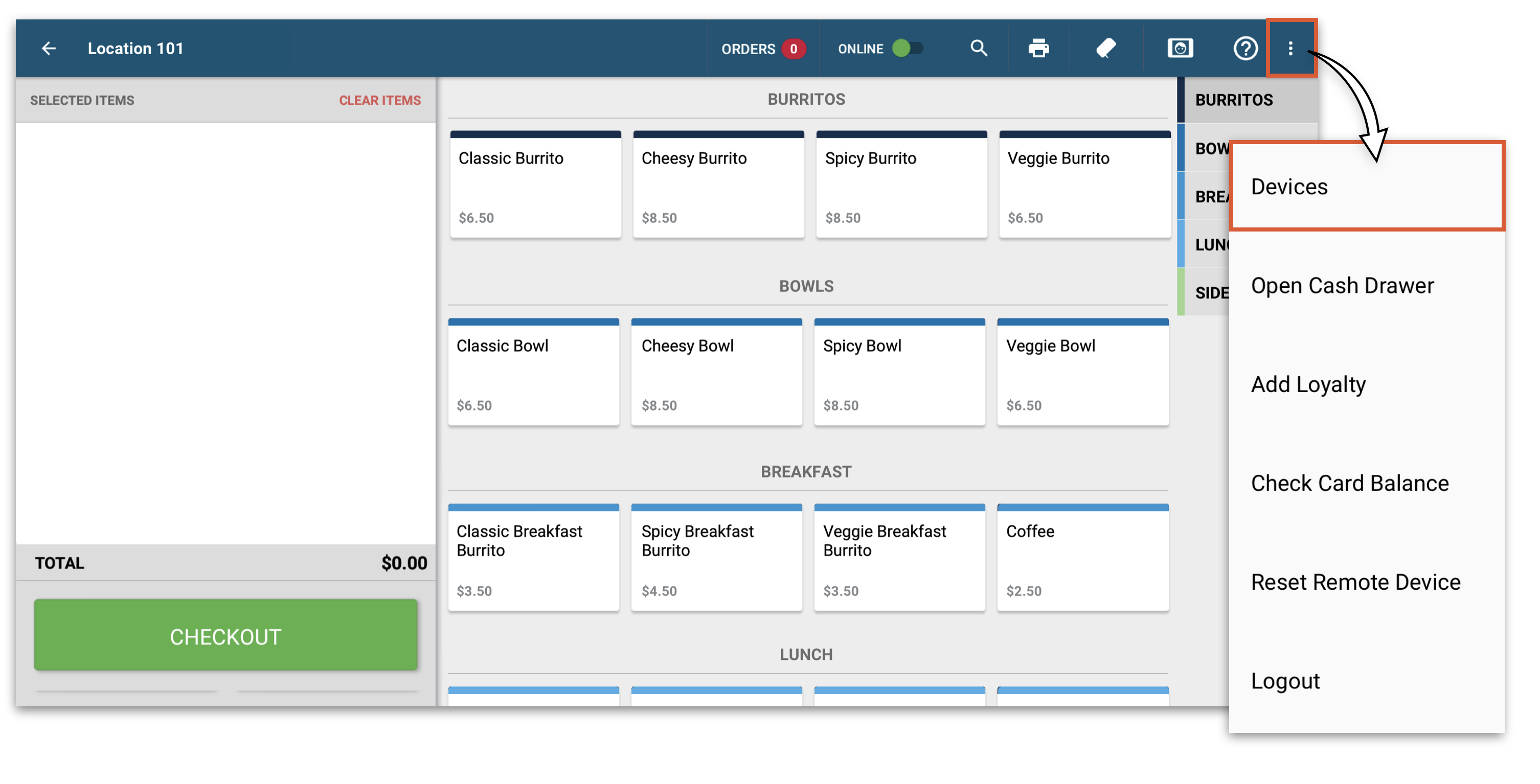The width and height of the screenshot is (1540, 784).
Task: Open the three-dot overflow menu
Action: tap(1290, 49)
